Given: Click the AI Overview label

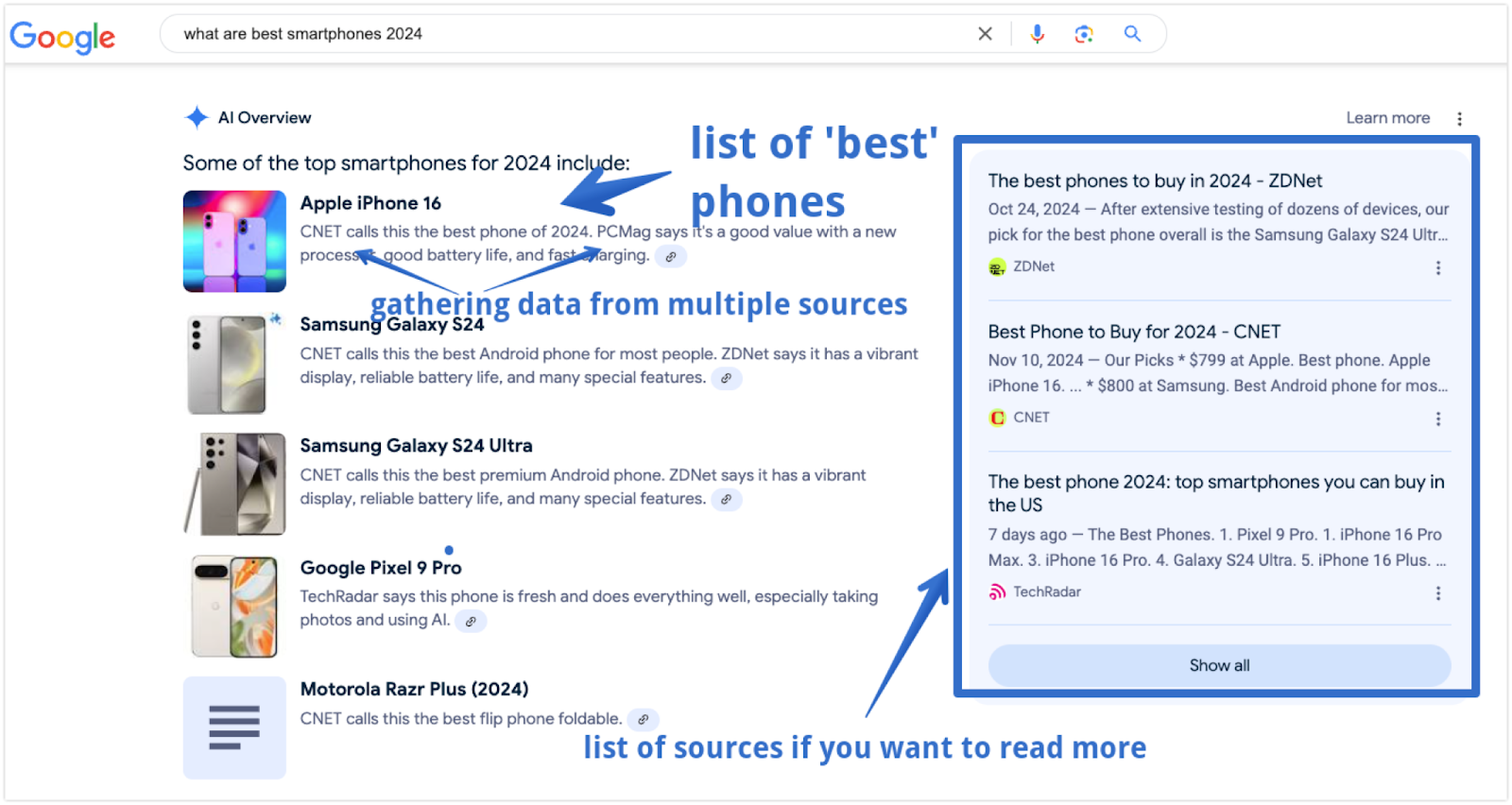Looking at the screenshot, I should click(x=265, y=118).
